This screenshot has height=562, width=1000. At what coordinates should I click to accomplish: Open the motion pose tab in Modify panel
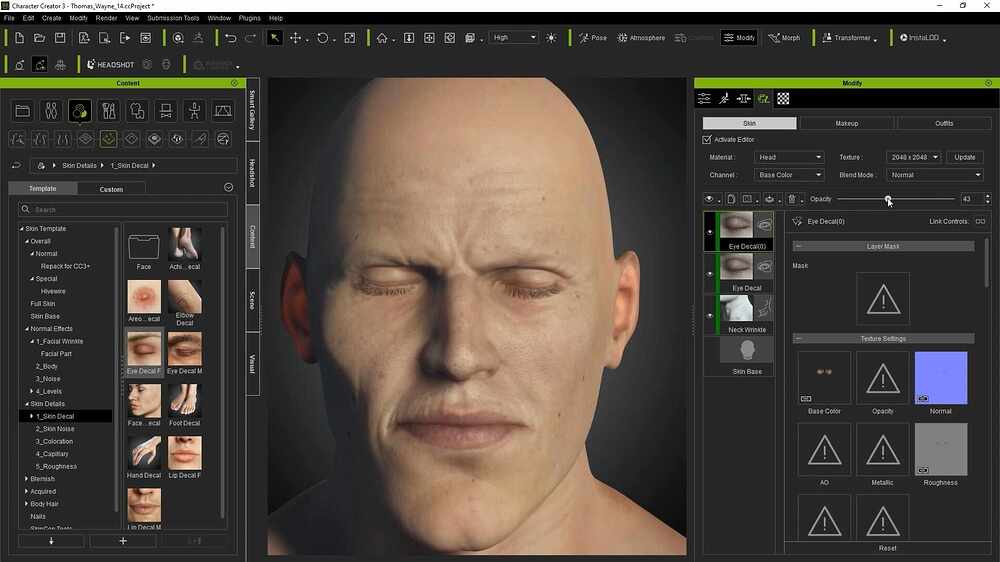coord(724,98)
